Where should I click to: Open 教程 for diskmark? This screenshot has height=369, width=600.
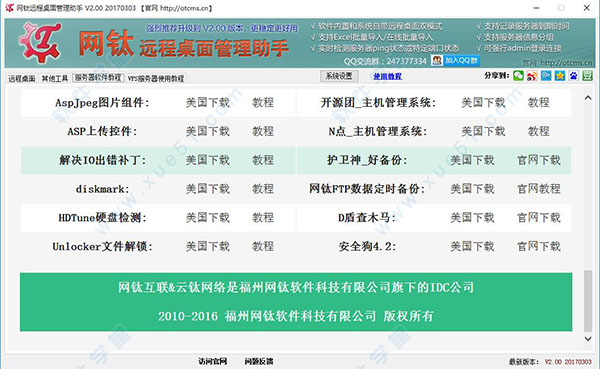(263, 189)
